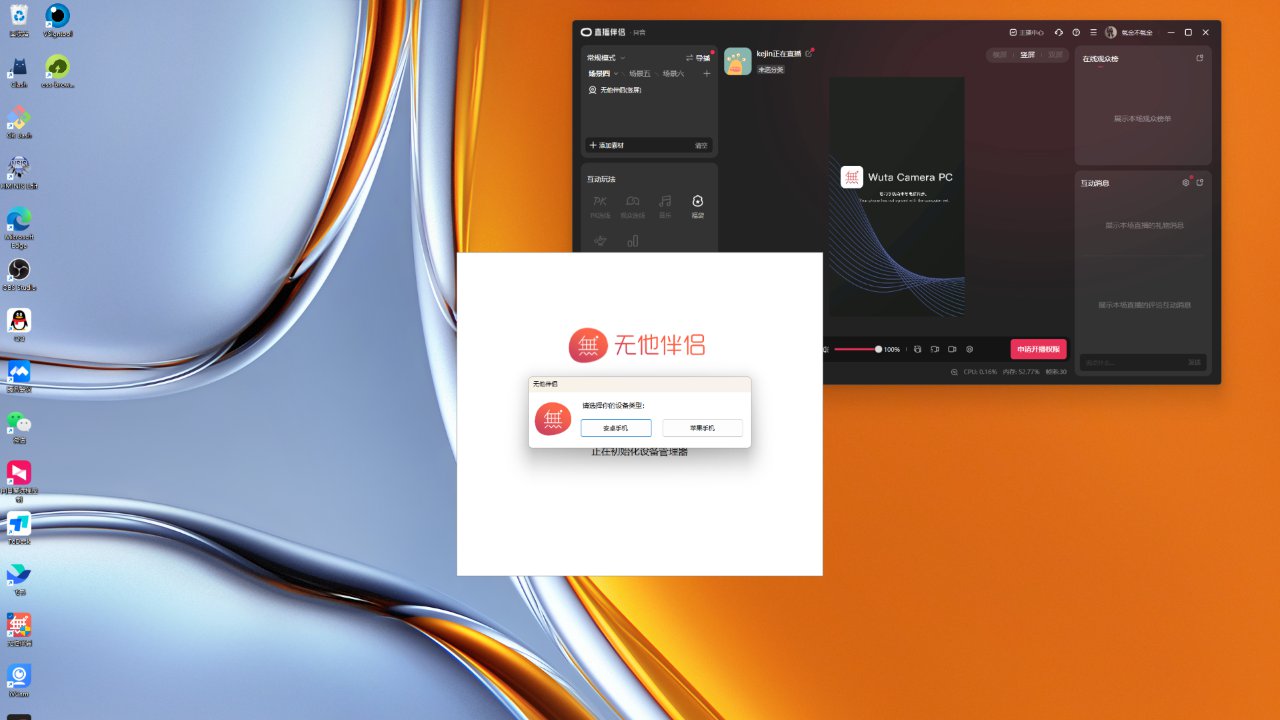Open the 音乐 music feature
The height and width of the screenshot is (720, 1280).
(665, 207)
